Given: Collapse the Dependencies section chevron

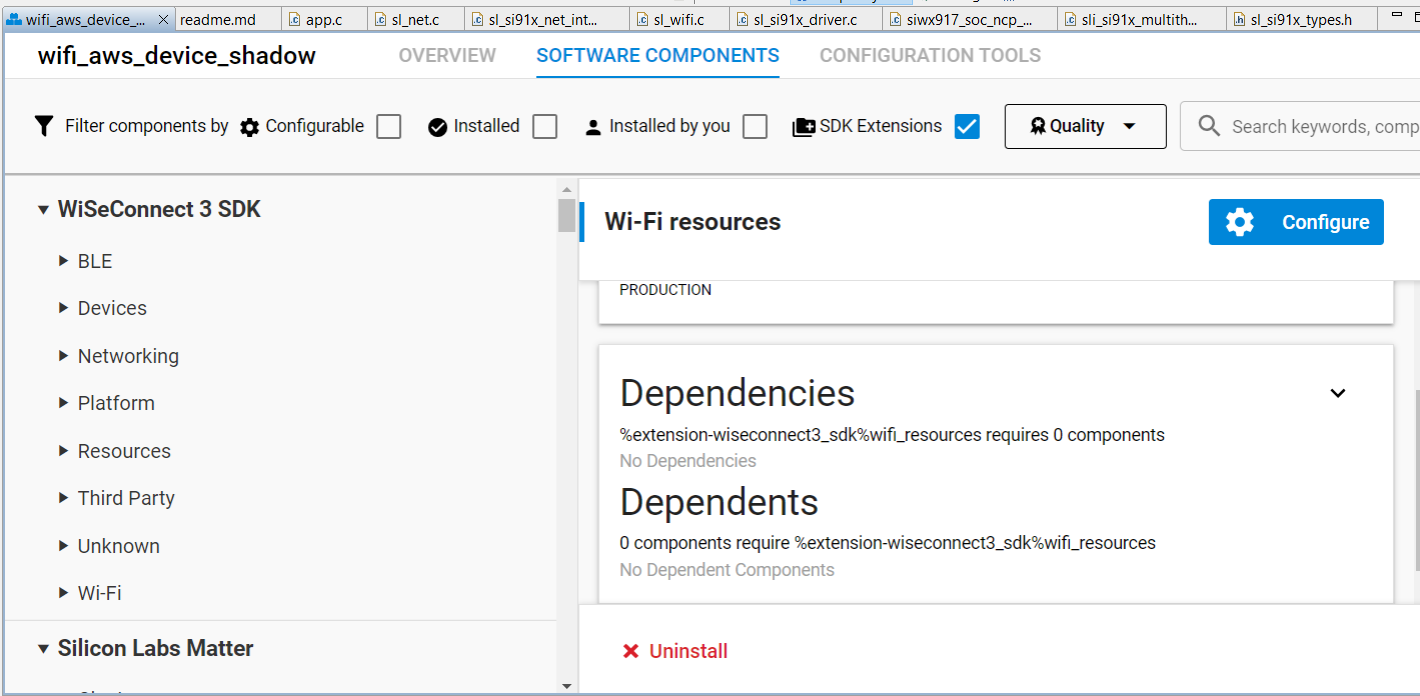Looking at the screenshot, I should [1338, 393].
